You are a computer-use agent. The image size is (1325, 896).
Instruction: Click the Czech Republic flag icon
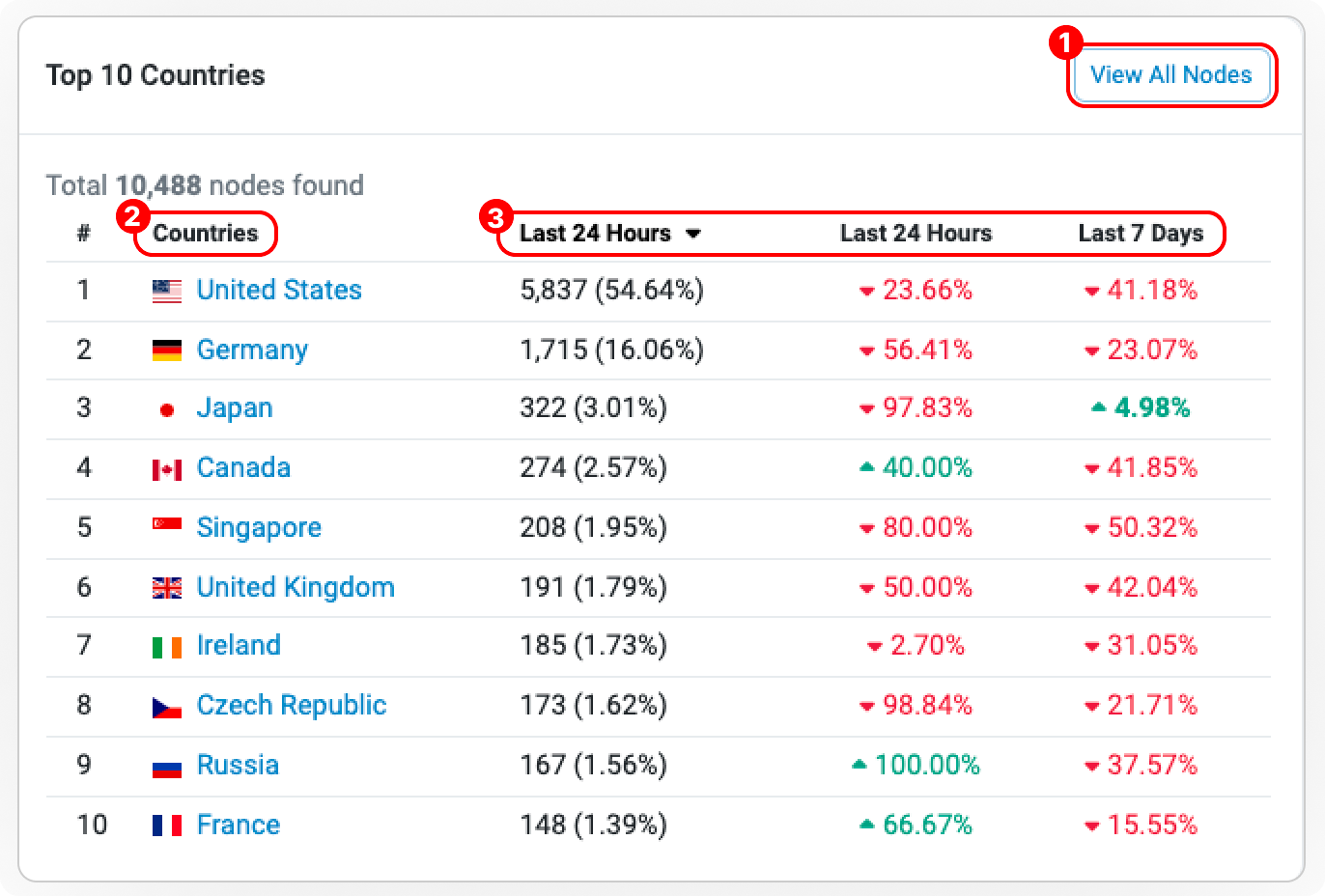166,706
